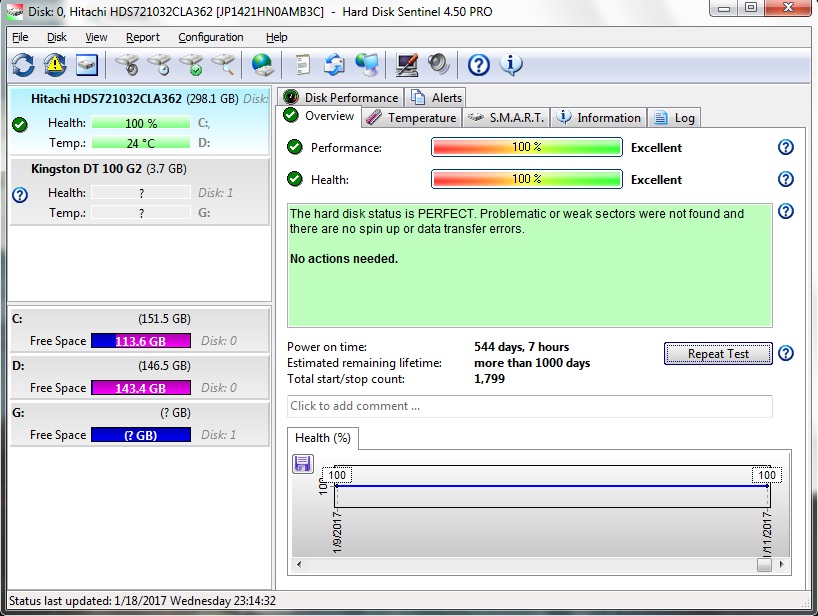Click the Hitachi Temp 24 °C bar
The image size is (818, 616).
click(141, 143)
